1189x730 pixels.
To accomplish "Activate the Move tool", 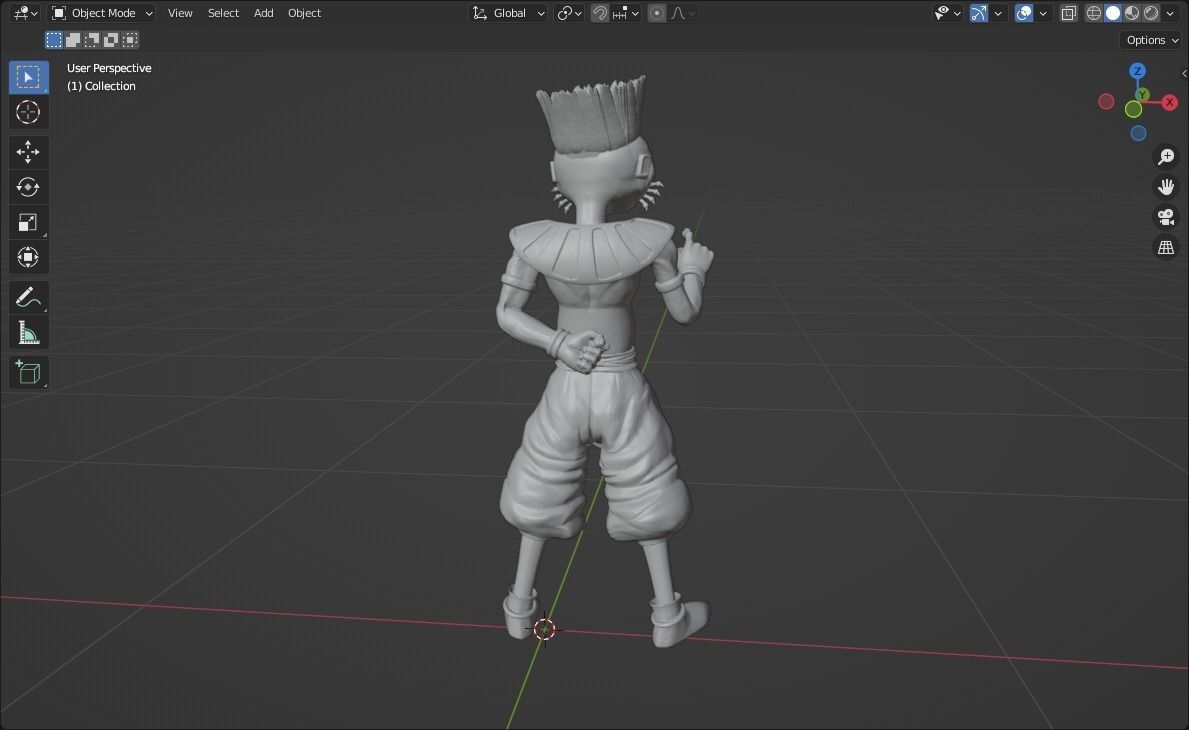I will (28, 152).
